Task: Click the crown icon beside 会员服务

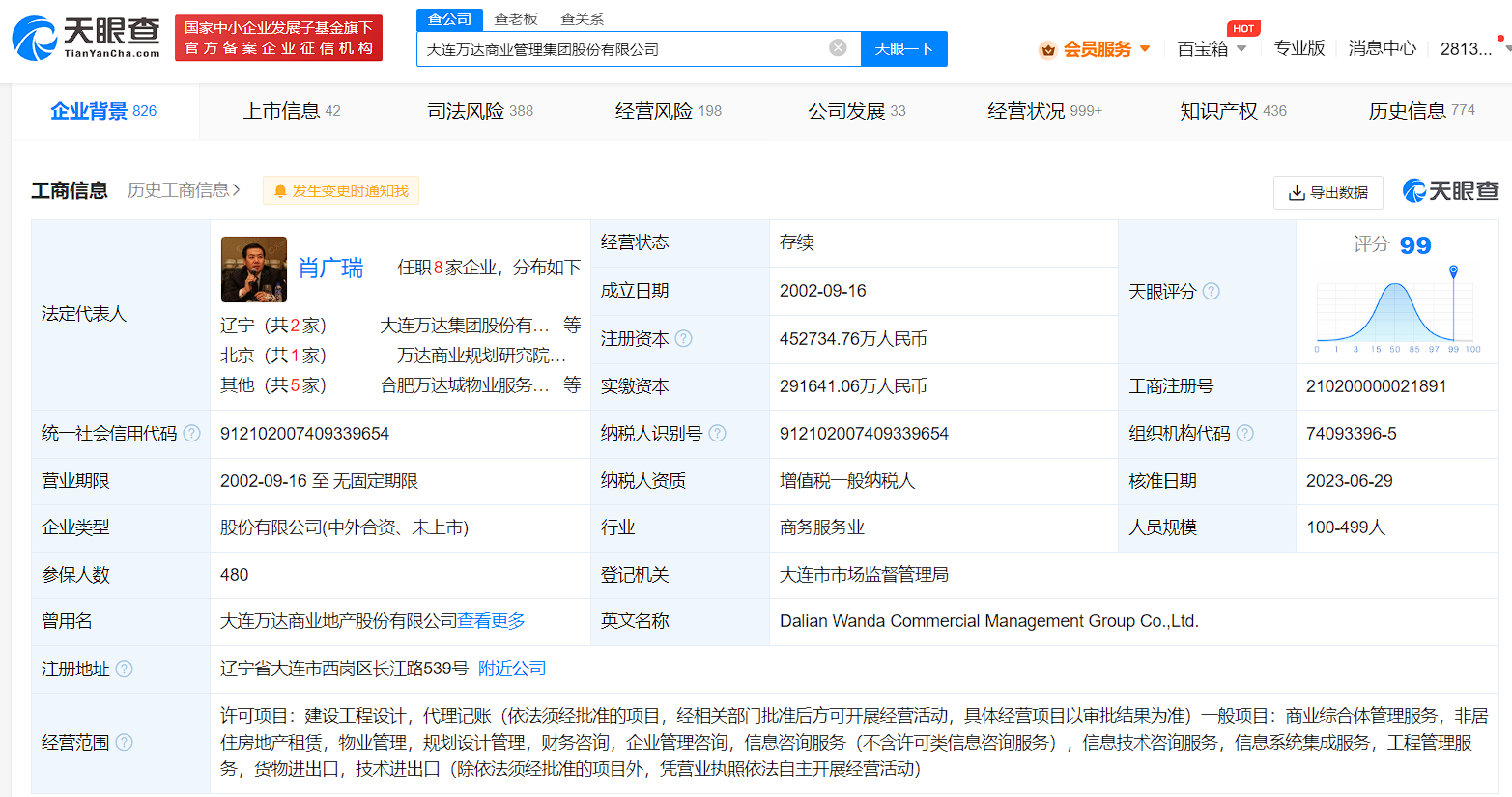Action: coord(1047,49)
